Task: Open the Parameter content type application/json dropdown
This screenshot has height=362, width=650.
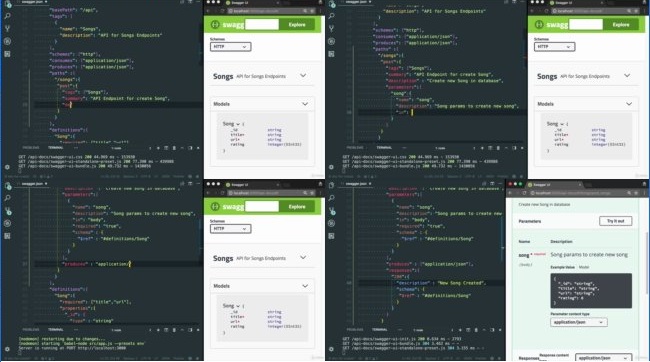Action: tap(579, 322)
